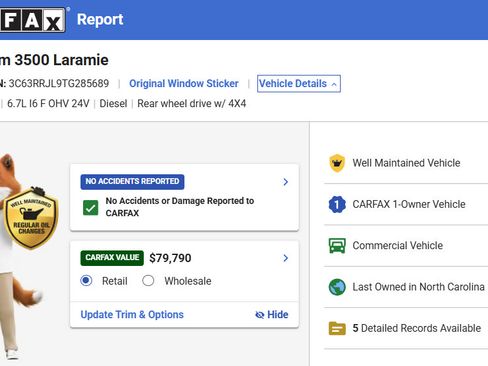488x366 pixels.
Task: Click the NO ACCIDENTS REPORTED blue label
Action: 132,182
